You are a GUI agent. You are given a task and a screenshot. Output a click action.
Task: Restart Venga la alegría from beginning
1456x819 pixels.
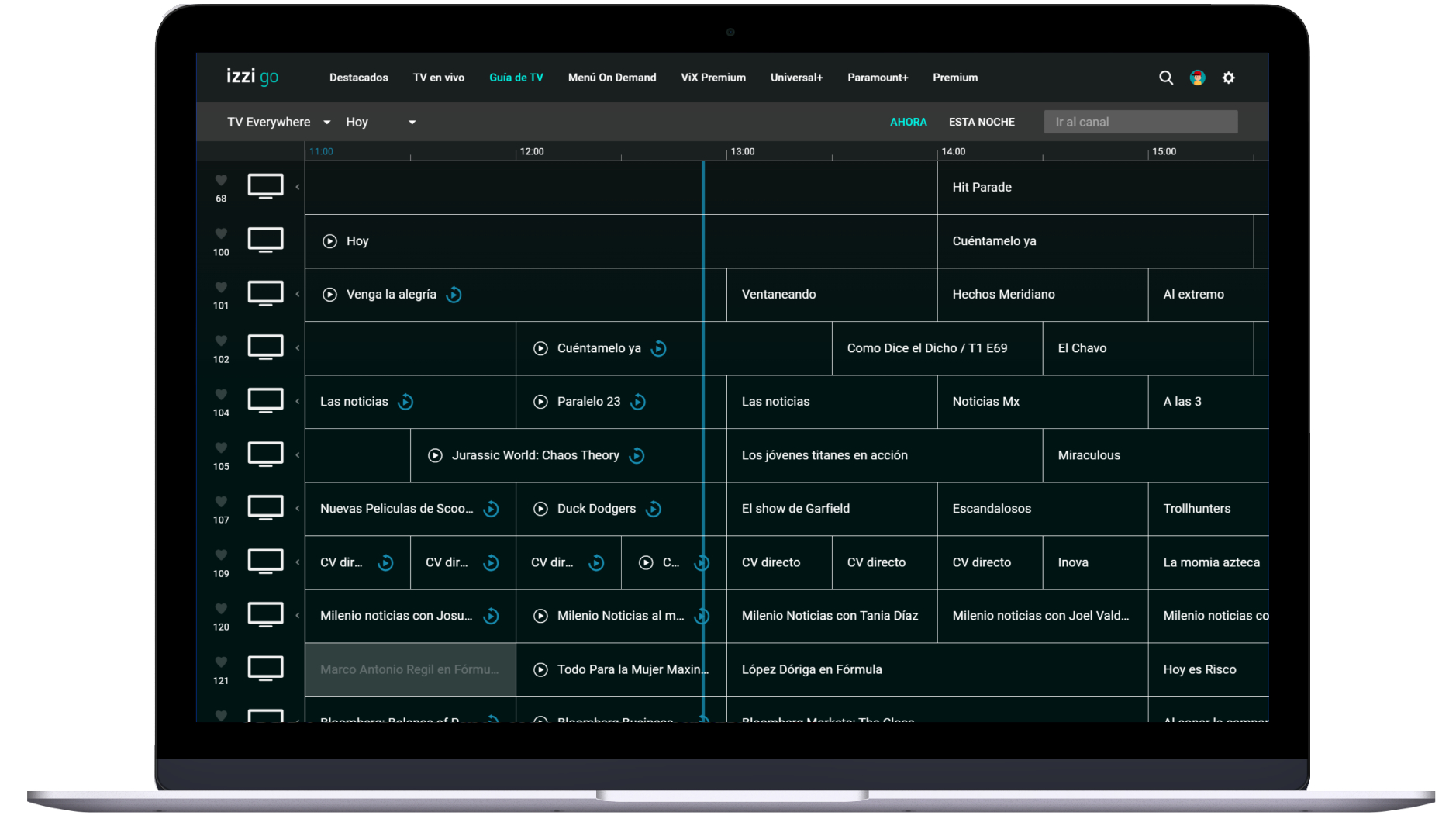(454, 295)
